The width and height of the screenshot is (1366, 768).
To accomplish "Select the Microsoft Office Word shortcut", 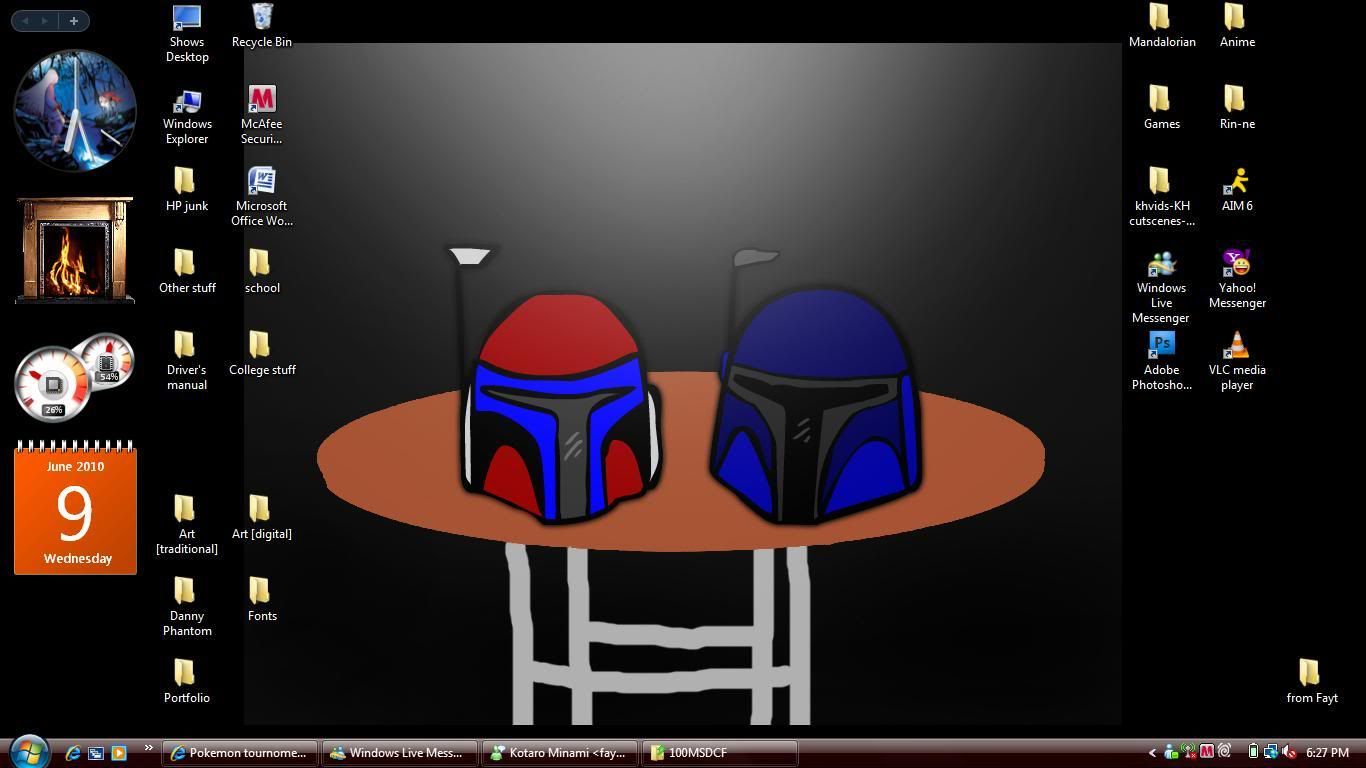I will (262, 198).
